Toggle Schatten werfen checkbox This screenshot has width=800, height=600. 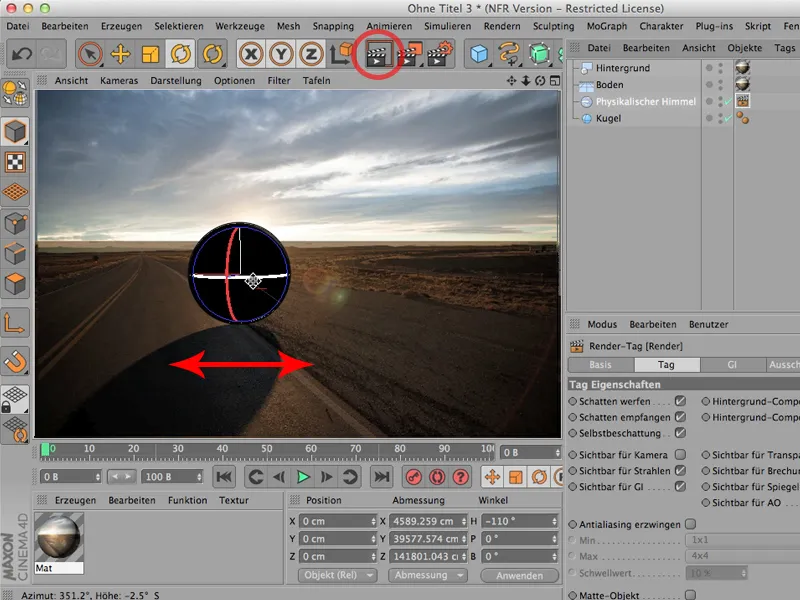680,401
